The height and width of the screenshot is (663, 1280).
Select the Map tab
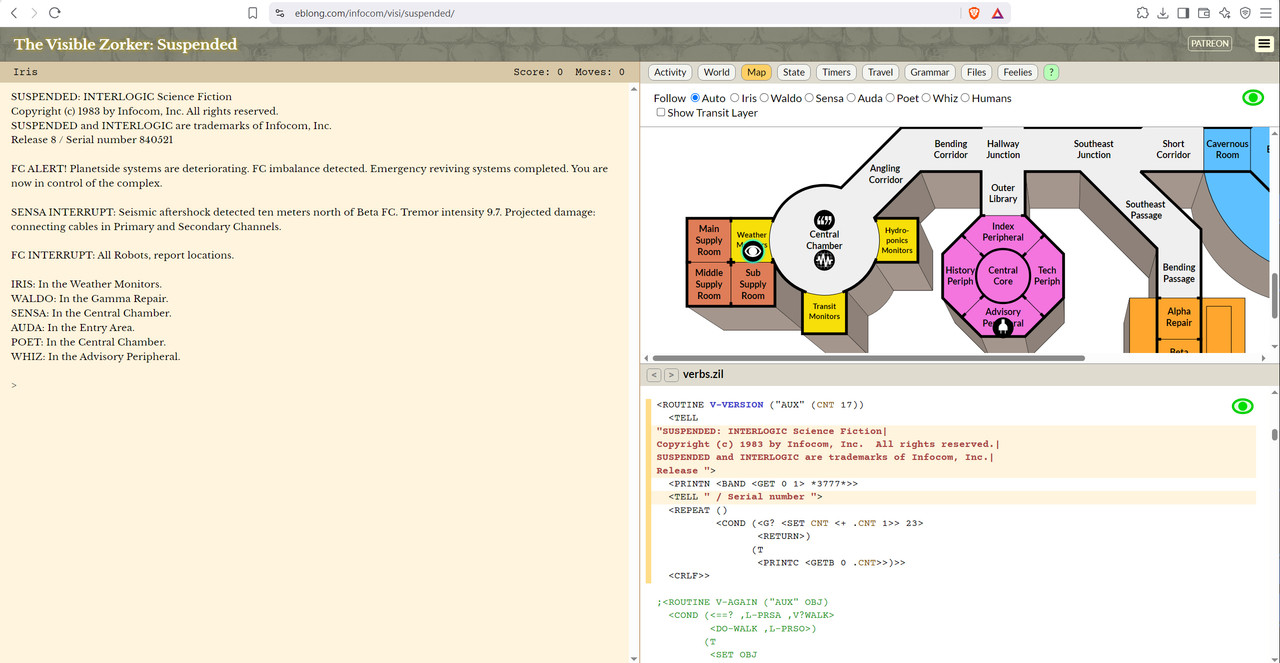coord(757,72)
